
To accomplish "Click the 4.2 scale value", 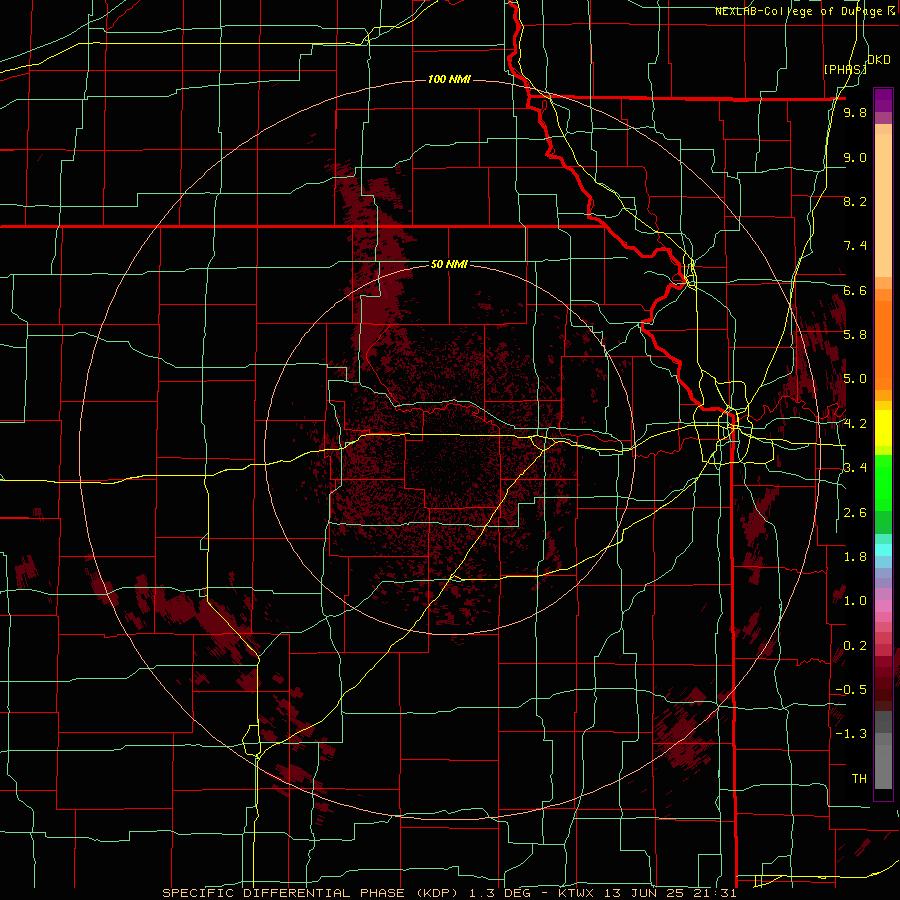I will (855, 424).
